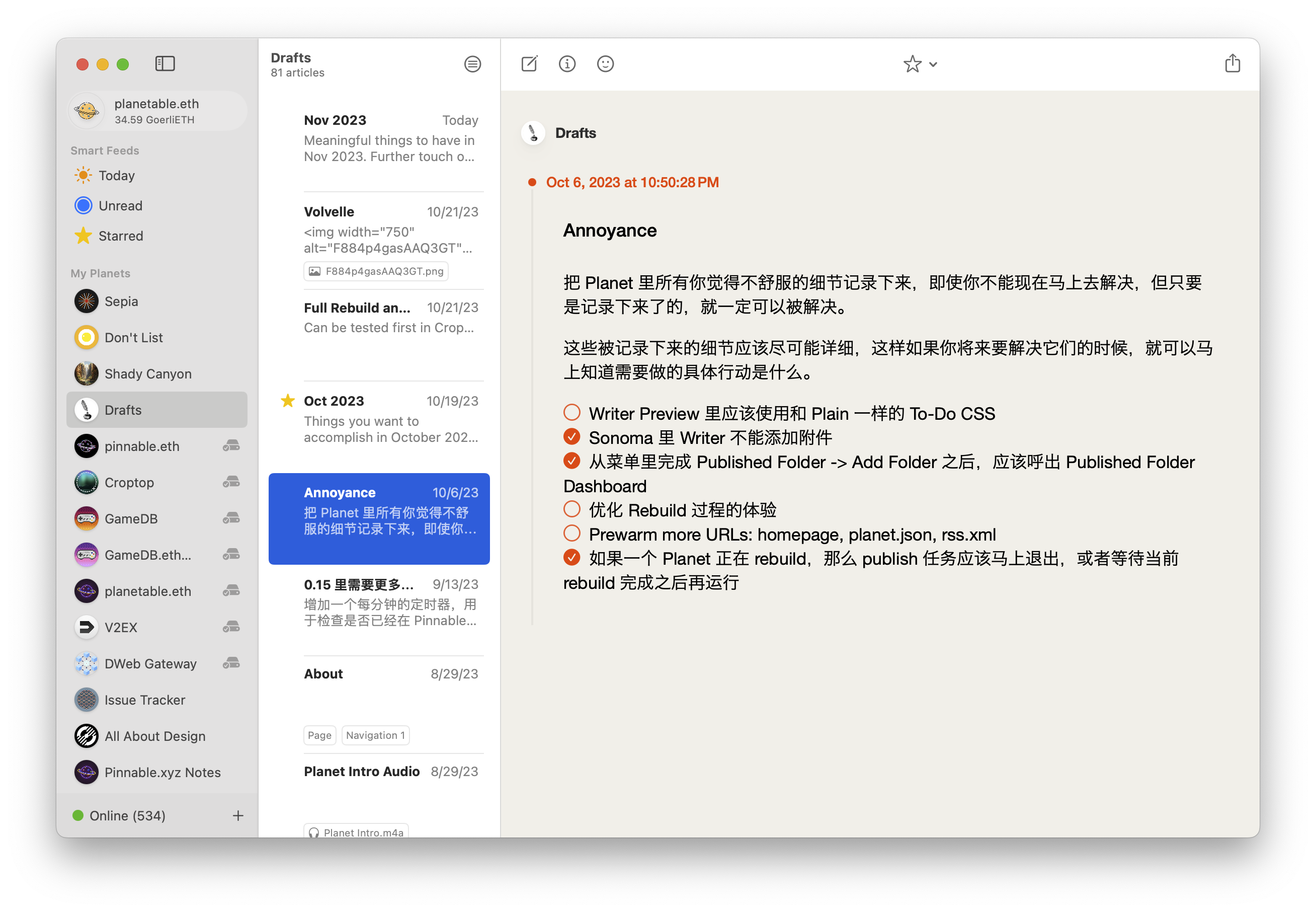Click the plus icon to add planet

[238, 815]
